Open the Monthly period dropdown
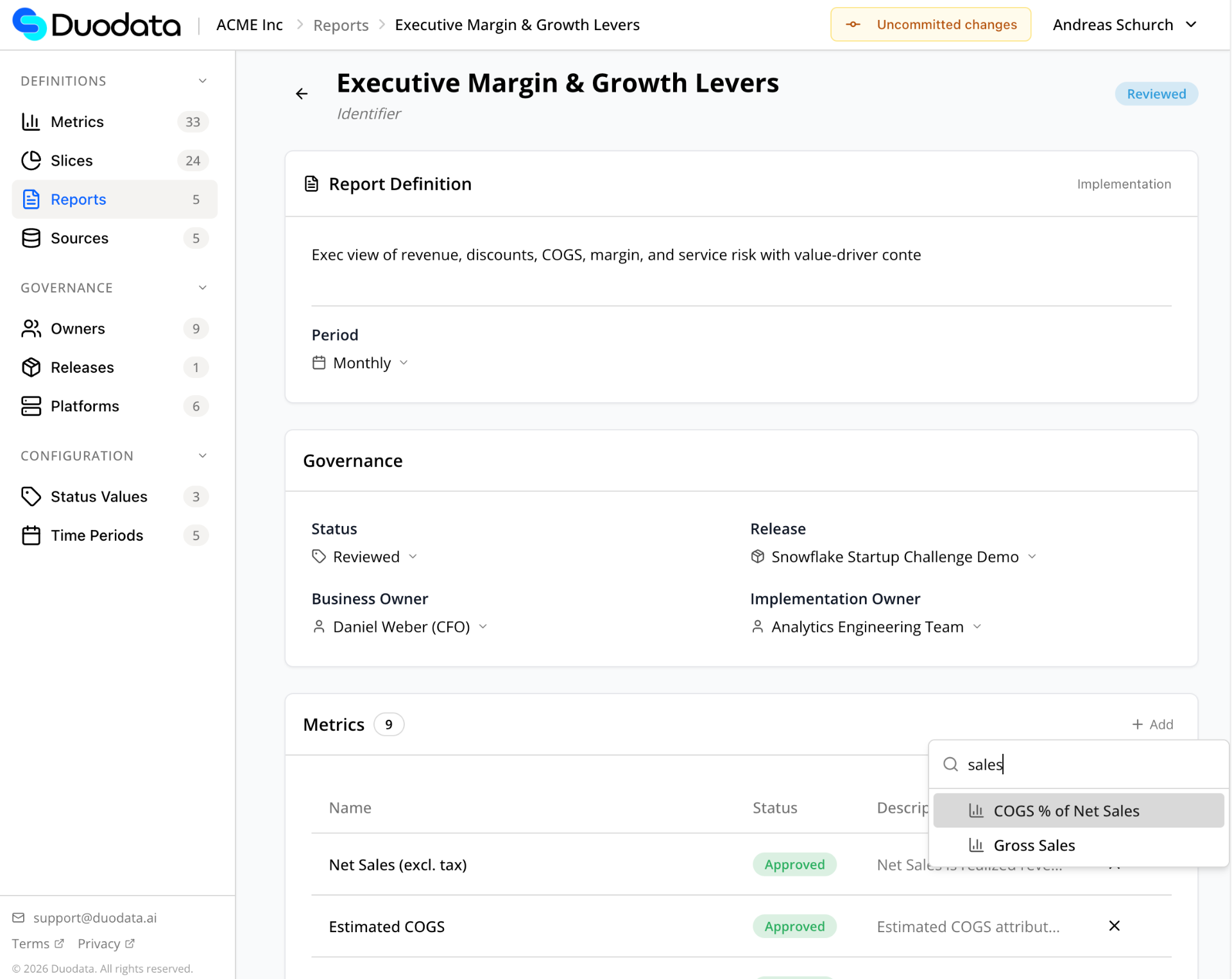The width and height of the screenshot is (1232, 979). [361, 363]
